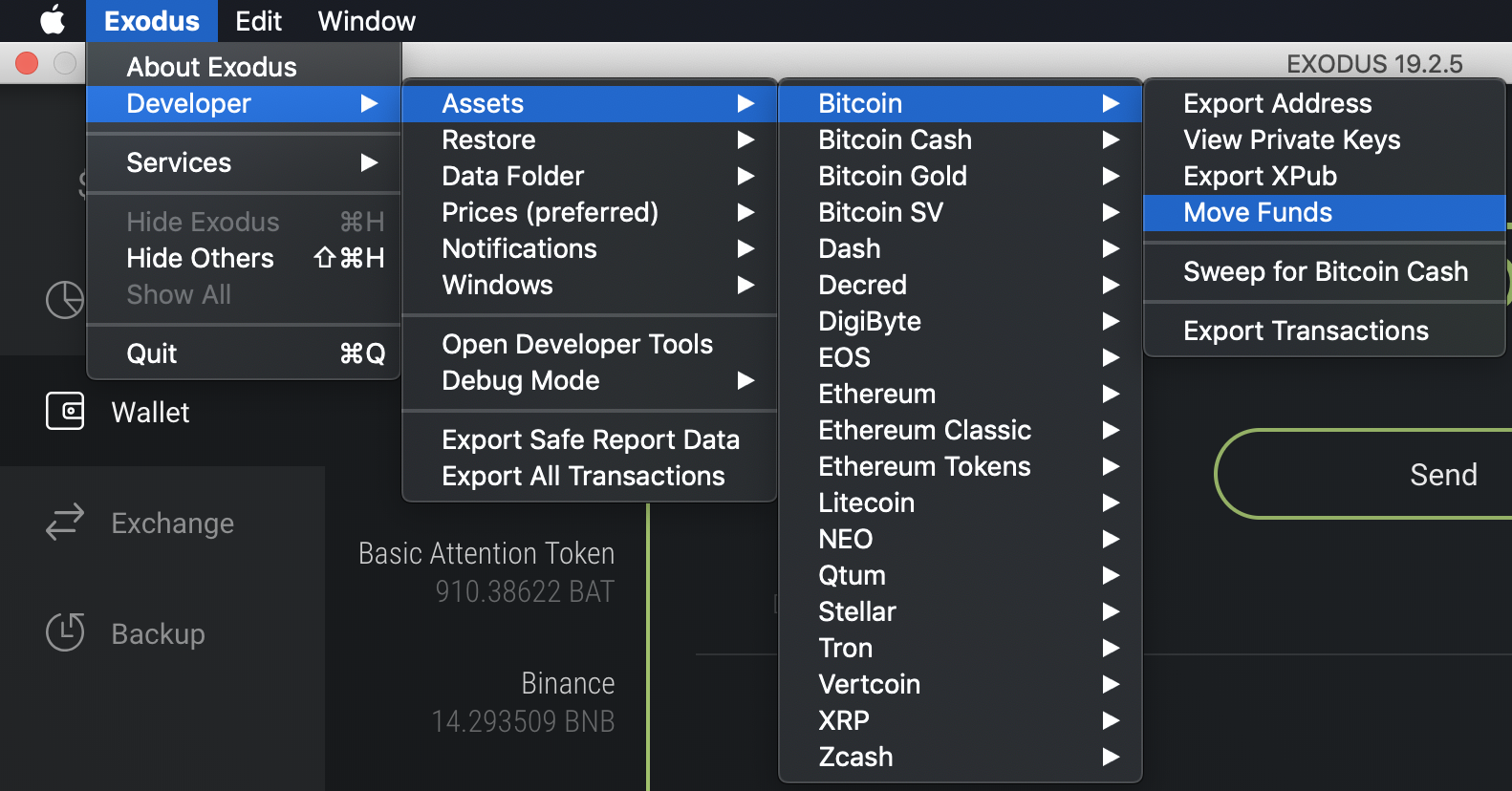Click the 14.293509 BNB balance

click(523, 721)
